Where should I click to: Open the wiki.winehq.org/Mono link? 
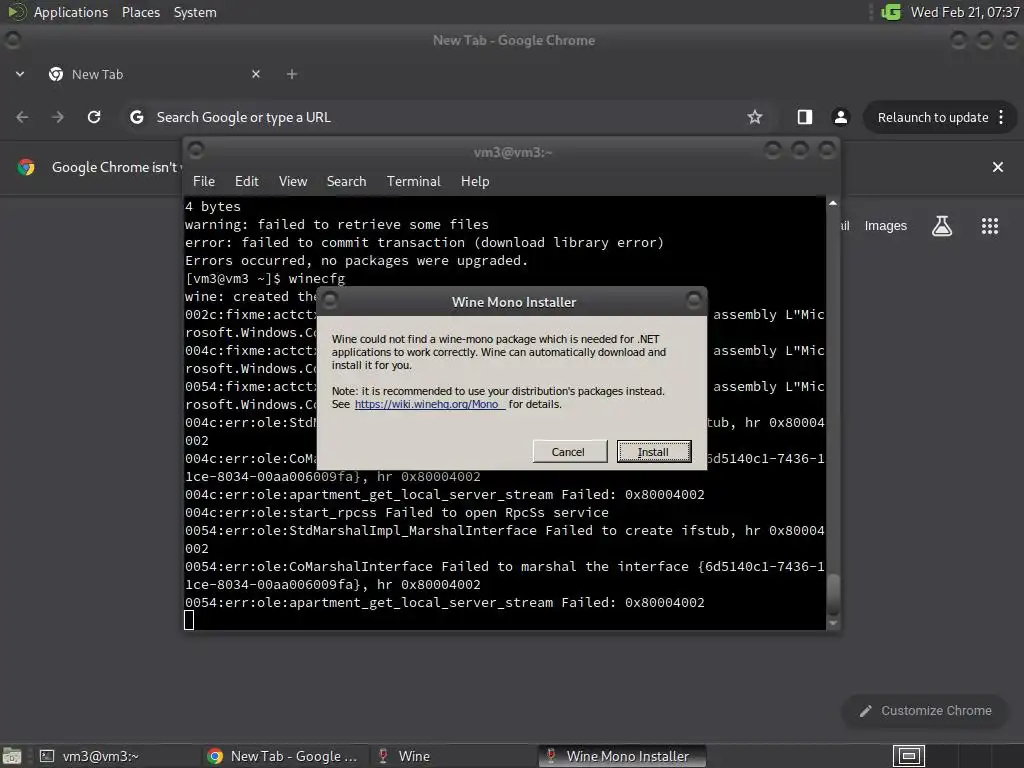(429, 404)
